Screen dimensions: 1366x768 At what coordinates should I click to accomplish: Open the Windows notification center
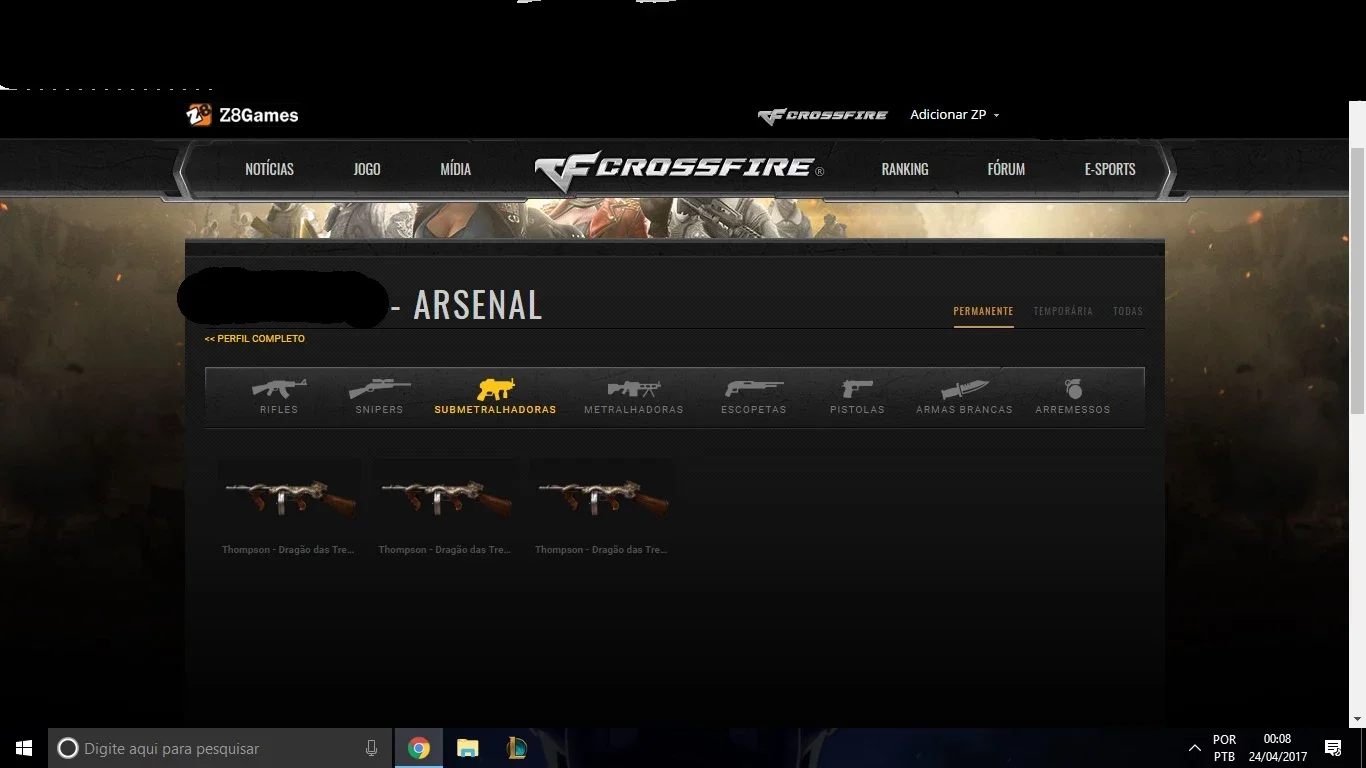pyautogui.click(x=1333, y=748)
